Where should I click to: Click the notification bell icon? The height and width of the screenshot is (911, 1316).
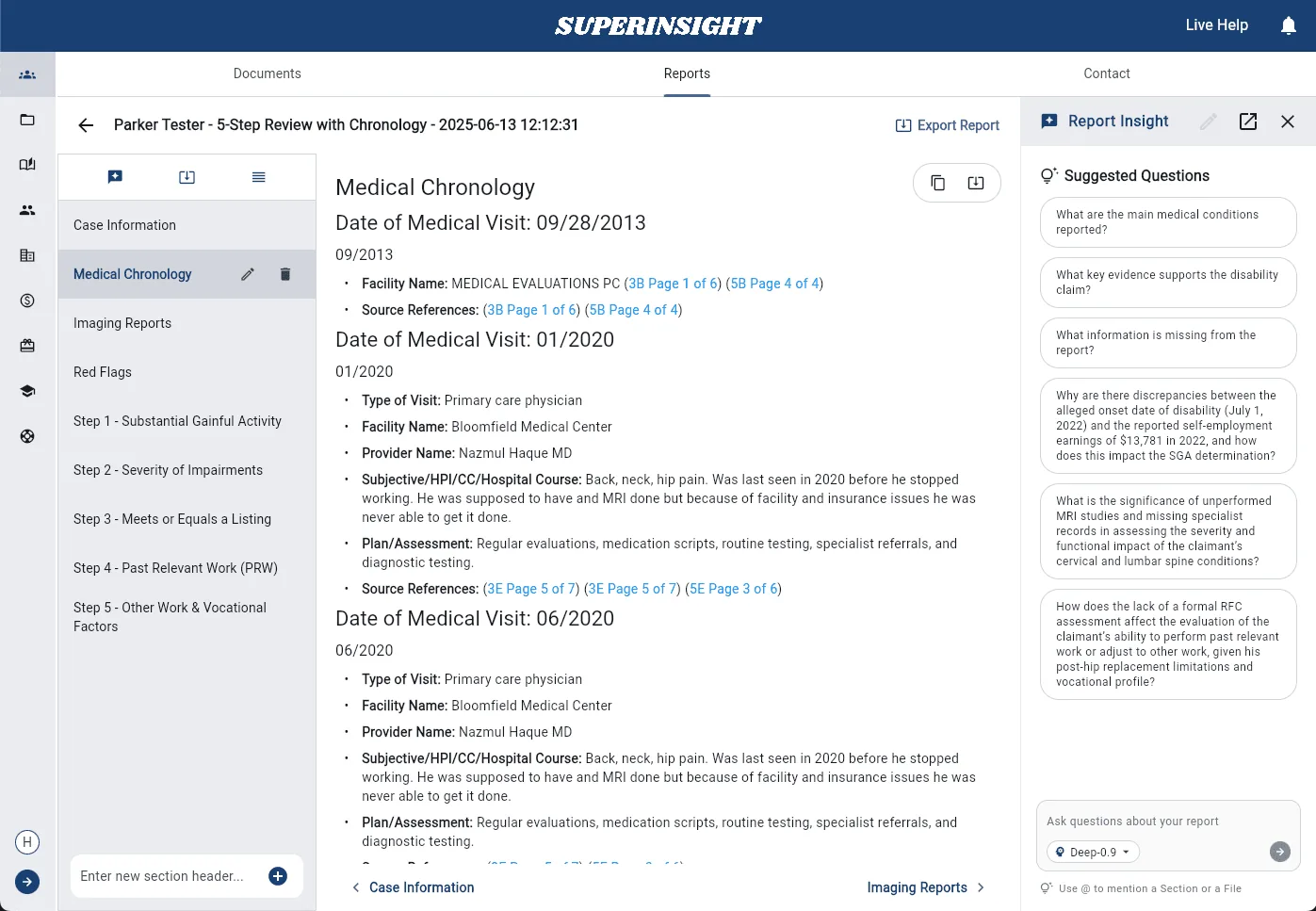pos(1288,25)
